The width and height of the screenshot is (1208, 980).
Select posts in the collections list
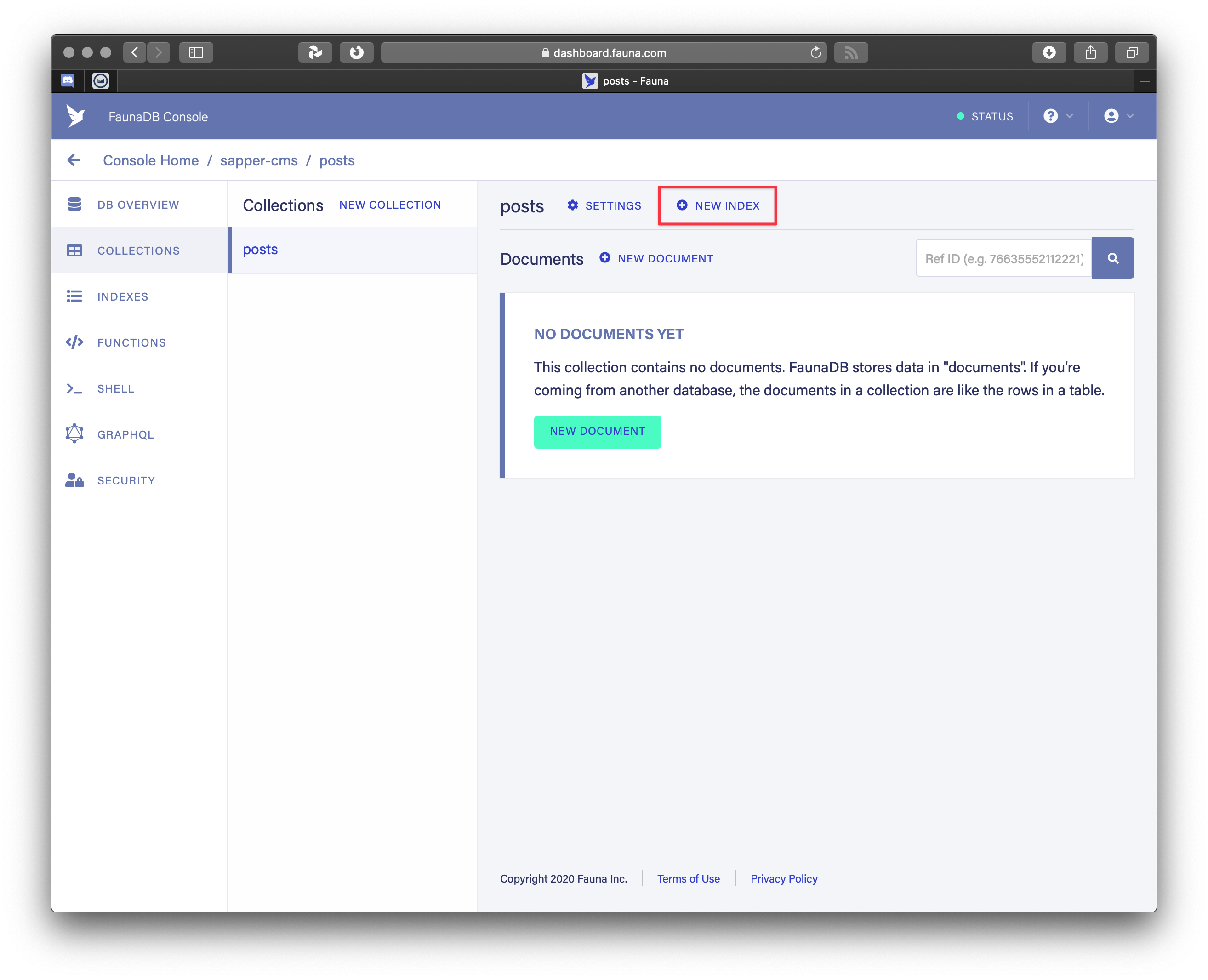(353, 250)
